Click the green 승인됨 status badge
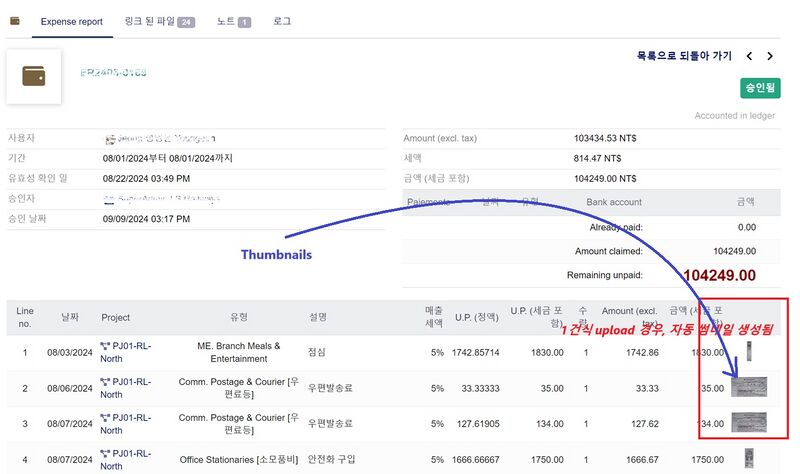The width and height of the screenshot is (800, 474). click(x=760, y=88)
